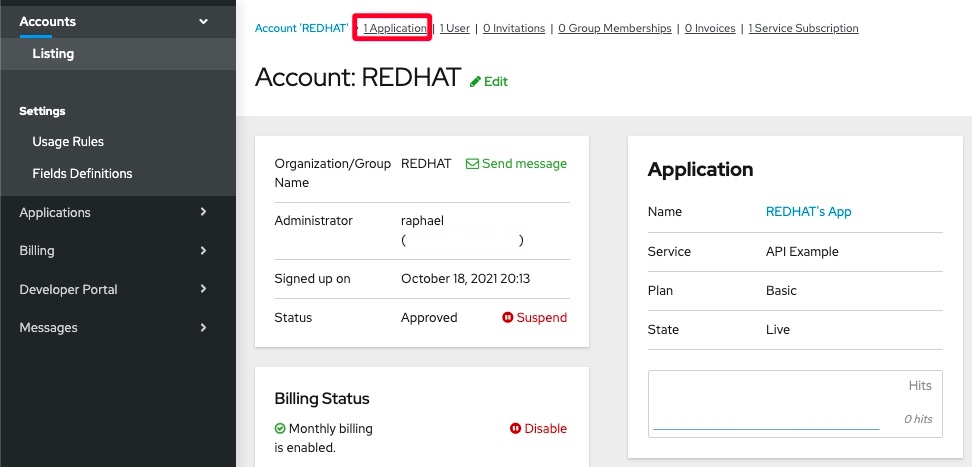Click the envelope icon for Send message
The width and height of the screenshot is (972, 467).
(x=472, y=164)
